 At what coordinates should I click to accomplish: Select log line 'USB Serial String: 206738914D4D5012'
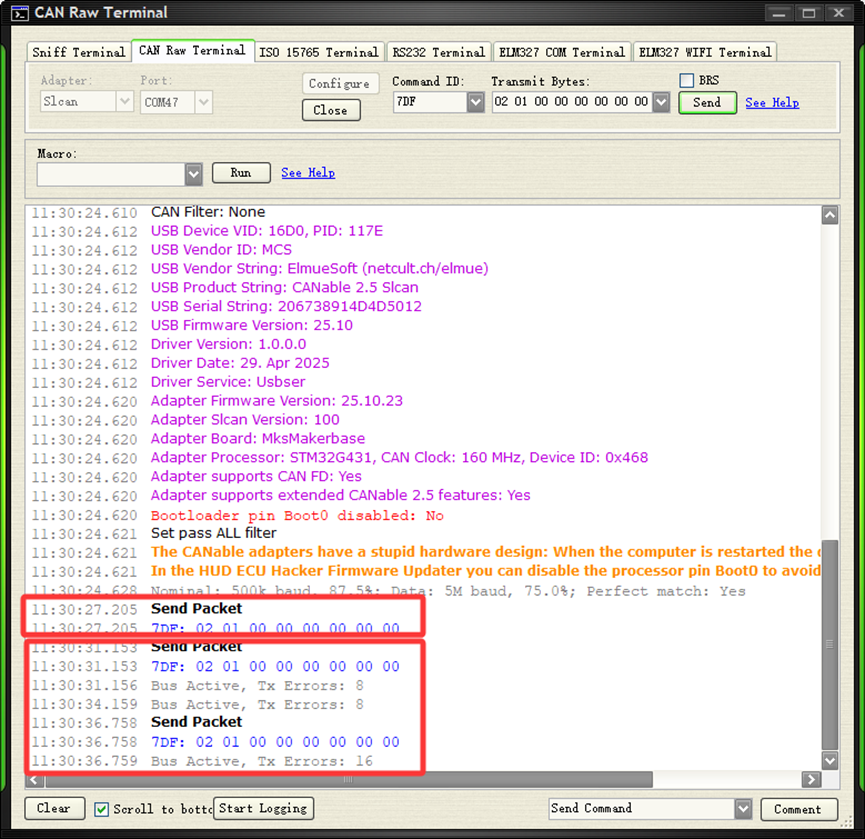[286, 306]
